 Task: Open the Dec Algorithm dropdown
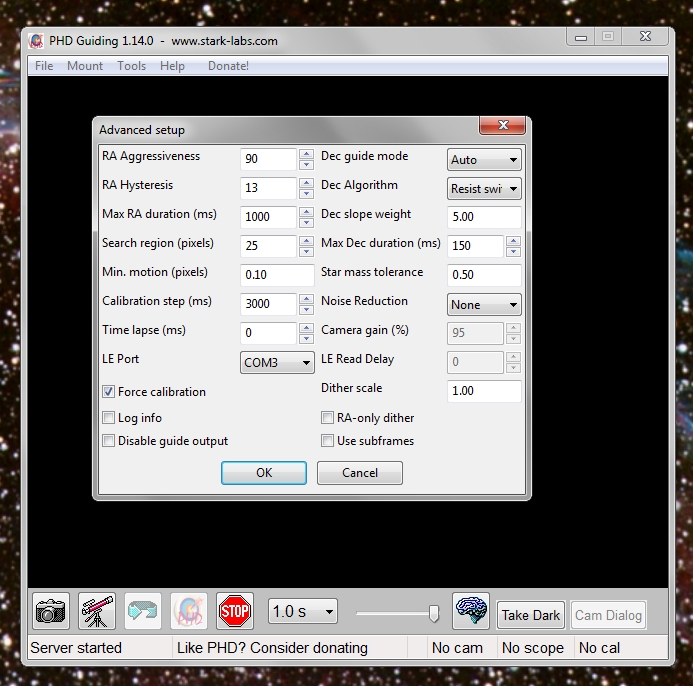click(x=484, y=189)
